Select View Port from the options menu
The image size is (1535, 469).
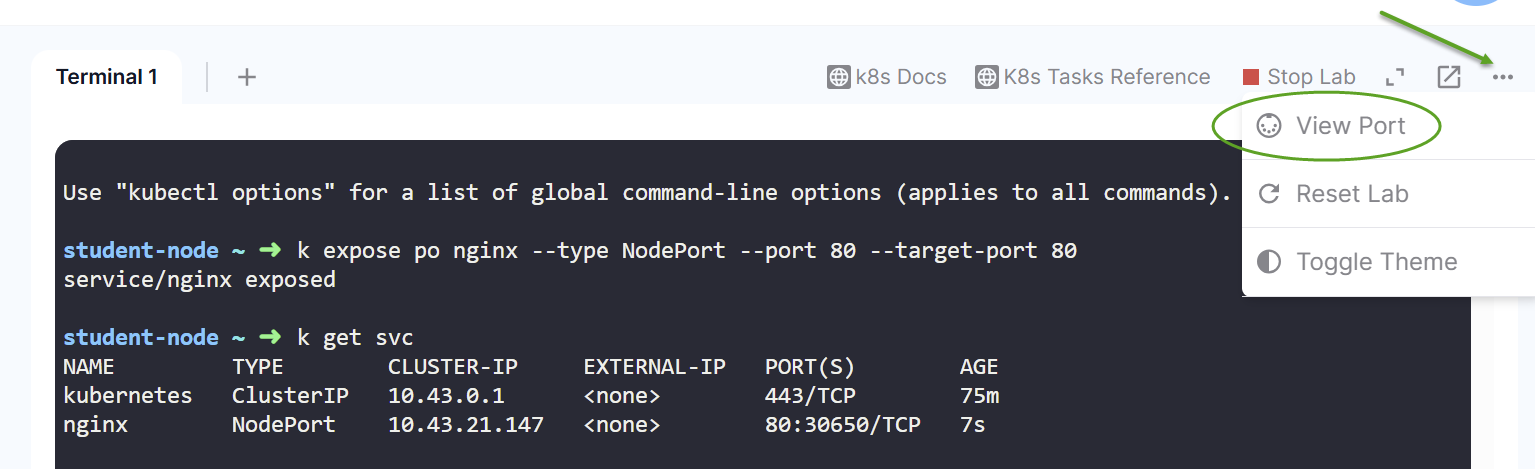(1350, 126)
